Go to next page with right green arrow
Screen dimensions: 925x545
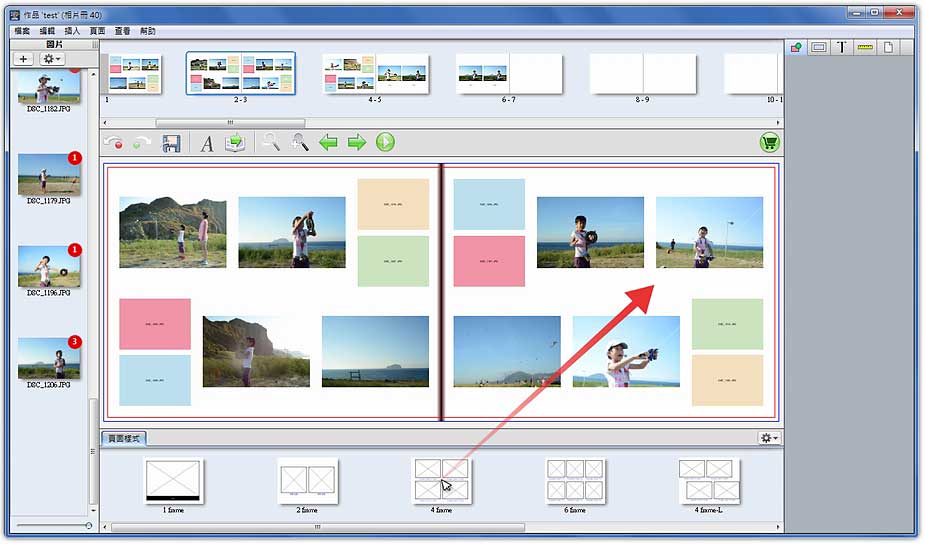(357, 143)
